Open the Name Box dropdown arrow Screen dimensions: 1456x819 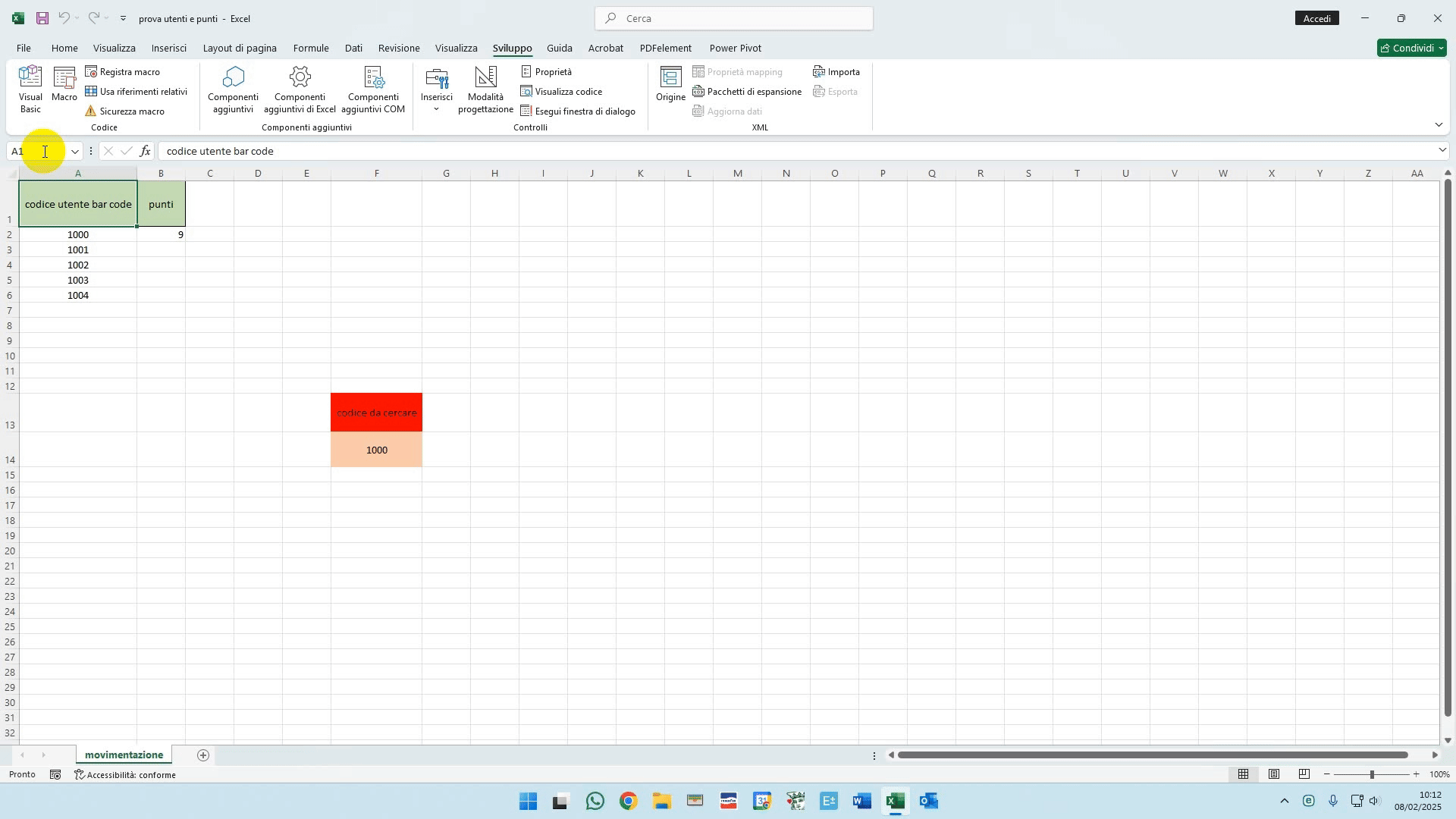click(x=75, y=152)
